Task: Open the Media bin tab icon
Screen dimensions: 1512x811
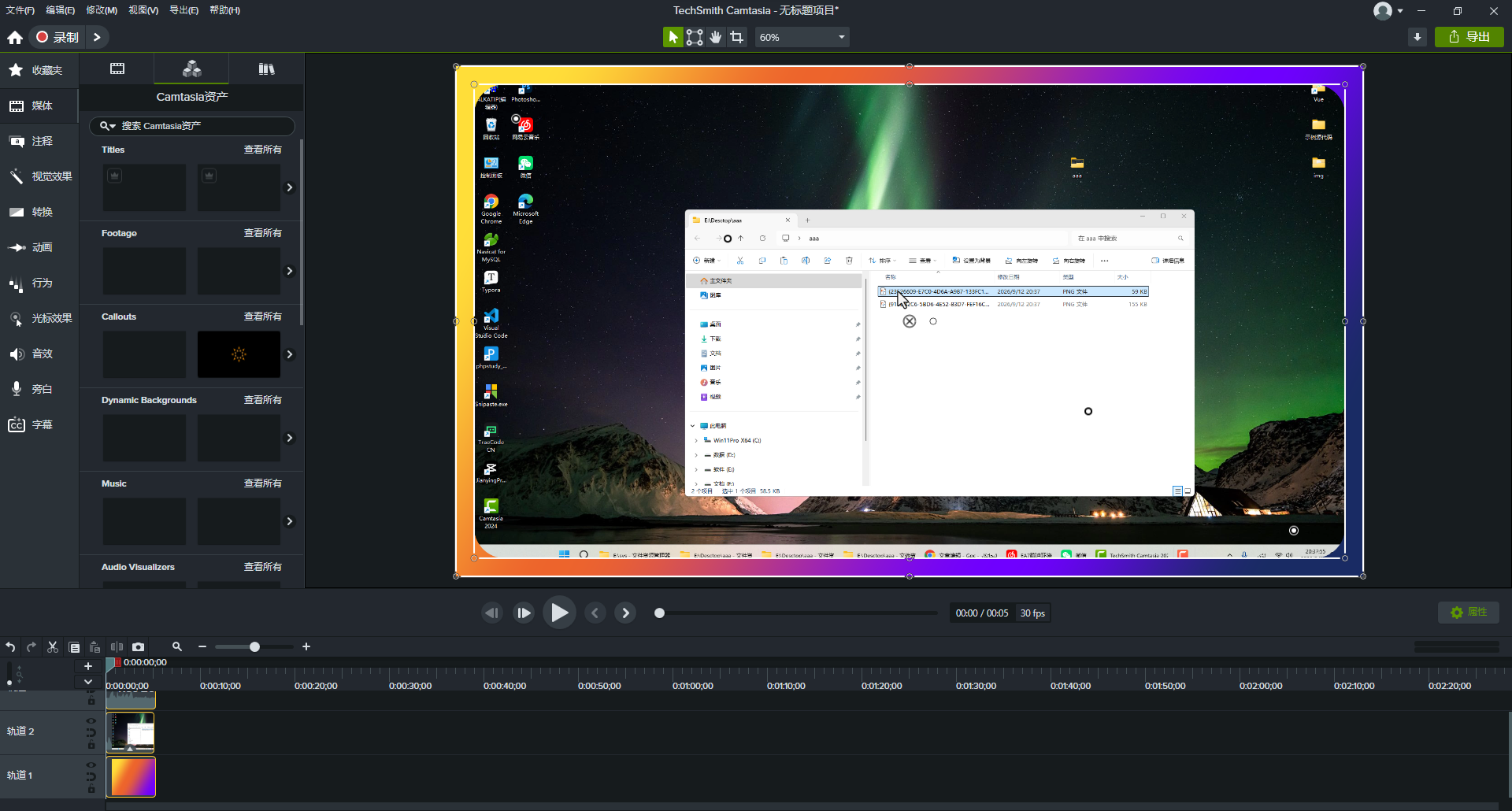Action: 117,69
